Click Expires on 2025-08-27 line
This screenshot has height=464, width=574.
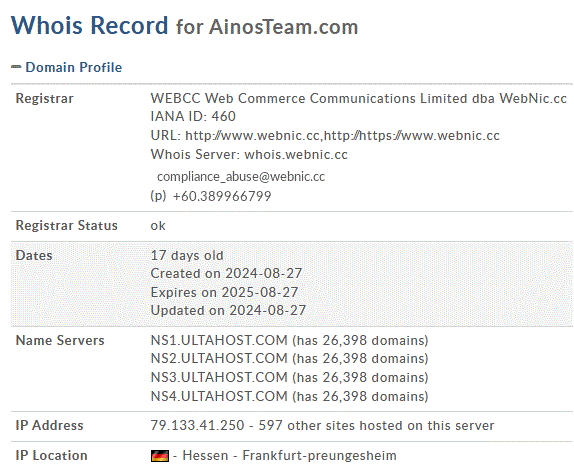click(224, 292)
